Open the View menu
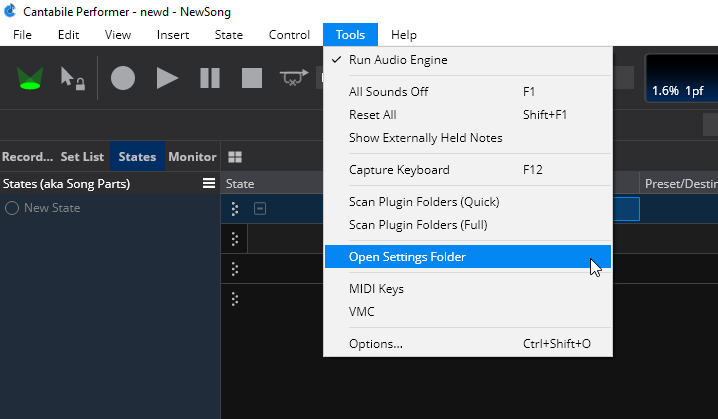 (118, 35)
